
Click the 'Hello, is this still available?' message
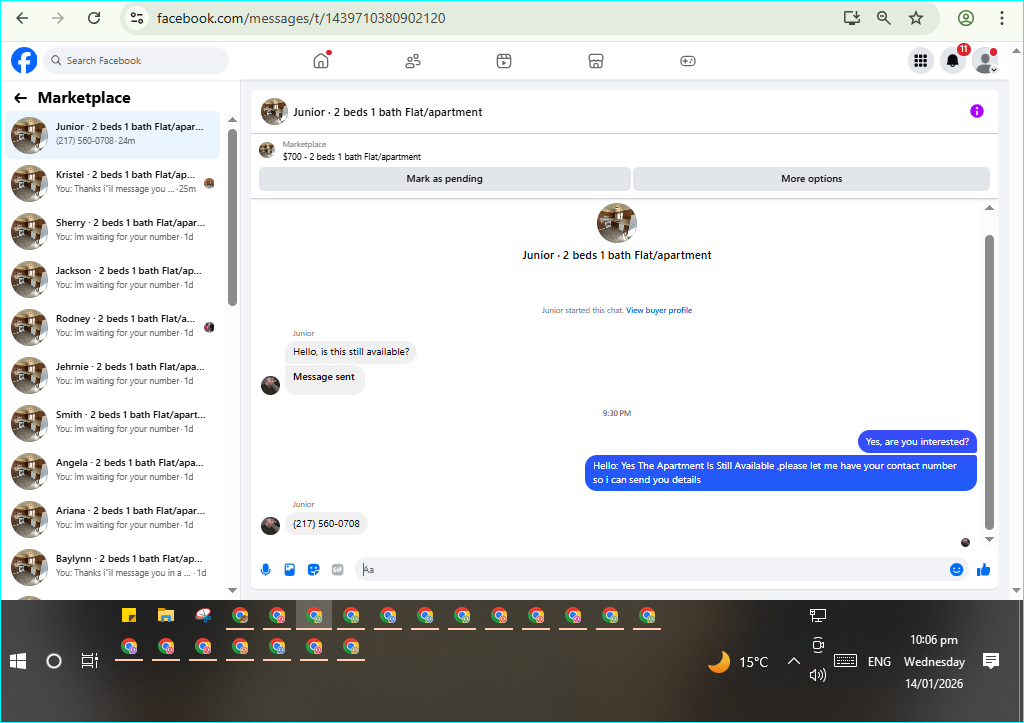pos(351,352)
